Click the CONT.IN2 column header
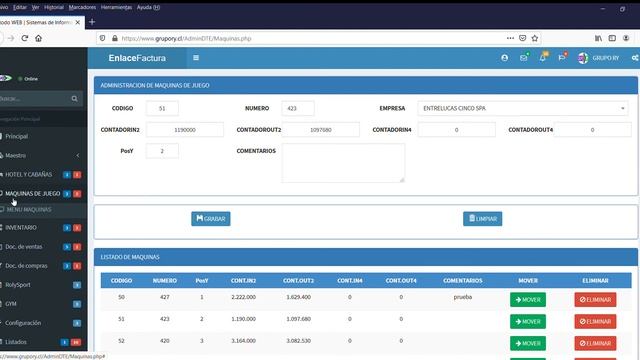This screenshot has width=640, height=360. (x=243, y=280)
